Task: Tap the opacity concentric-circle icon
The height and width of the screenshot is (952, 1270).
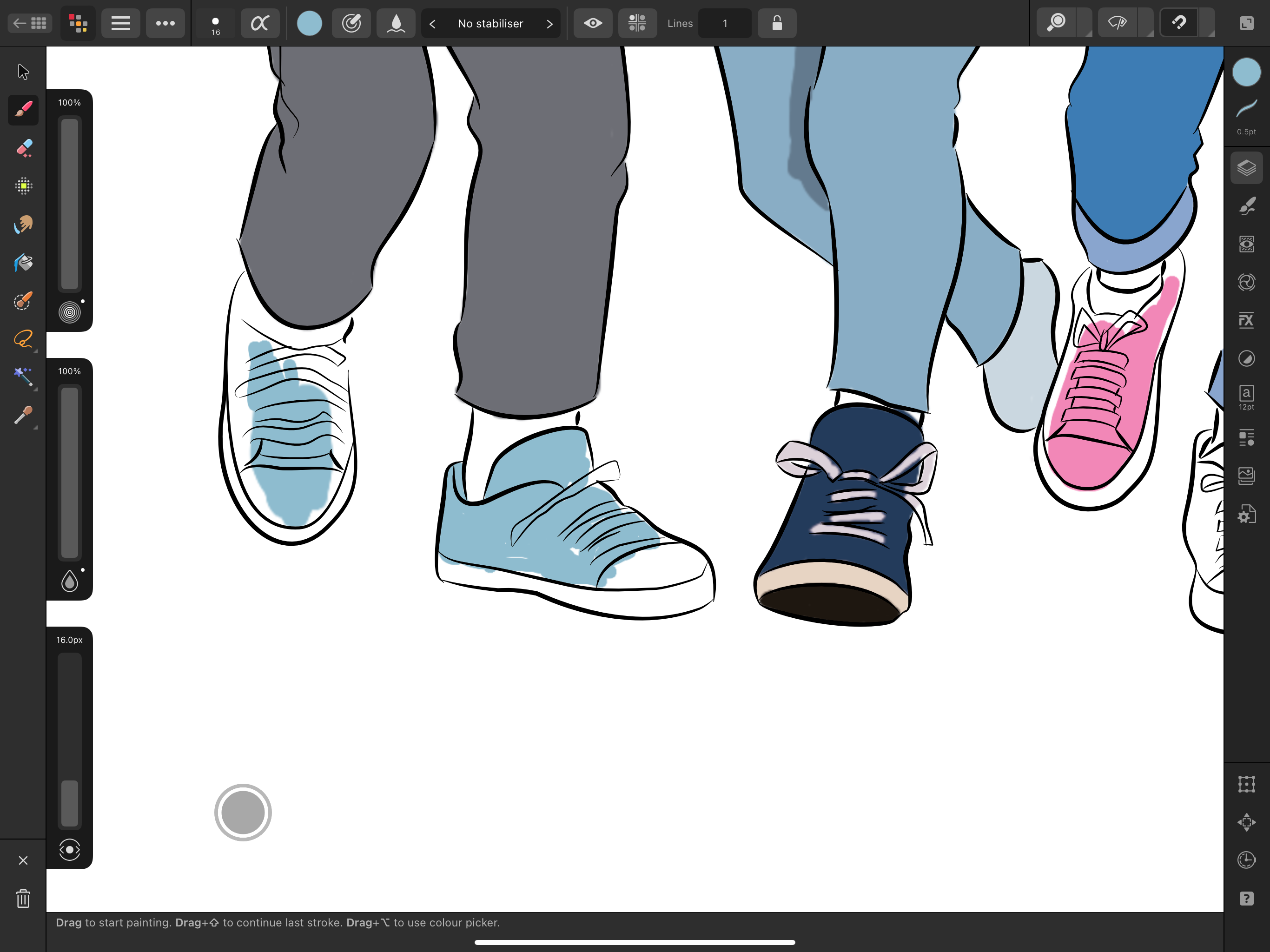Action: click(69, 312)
